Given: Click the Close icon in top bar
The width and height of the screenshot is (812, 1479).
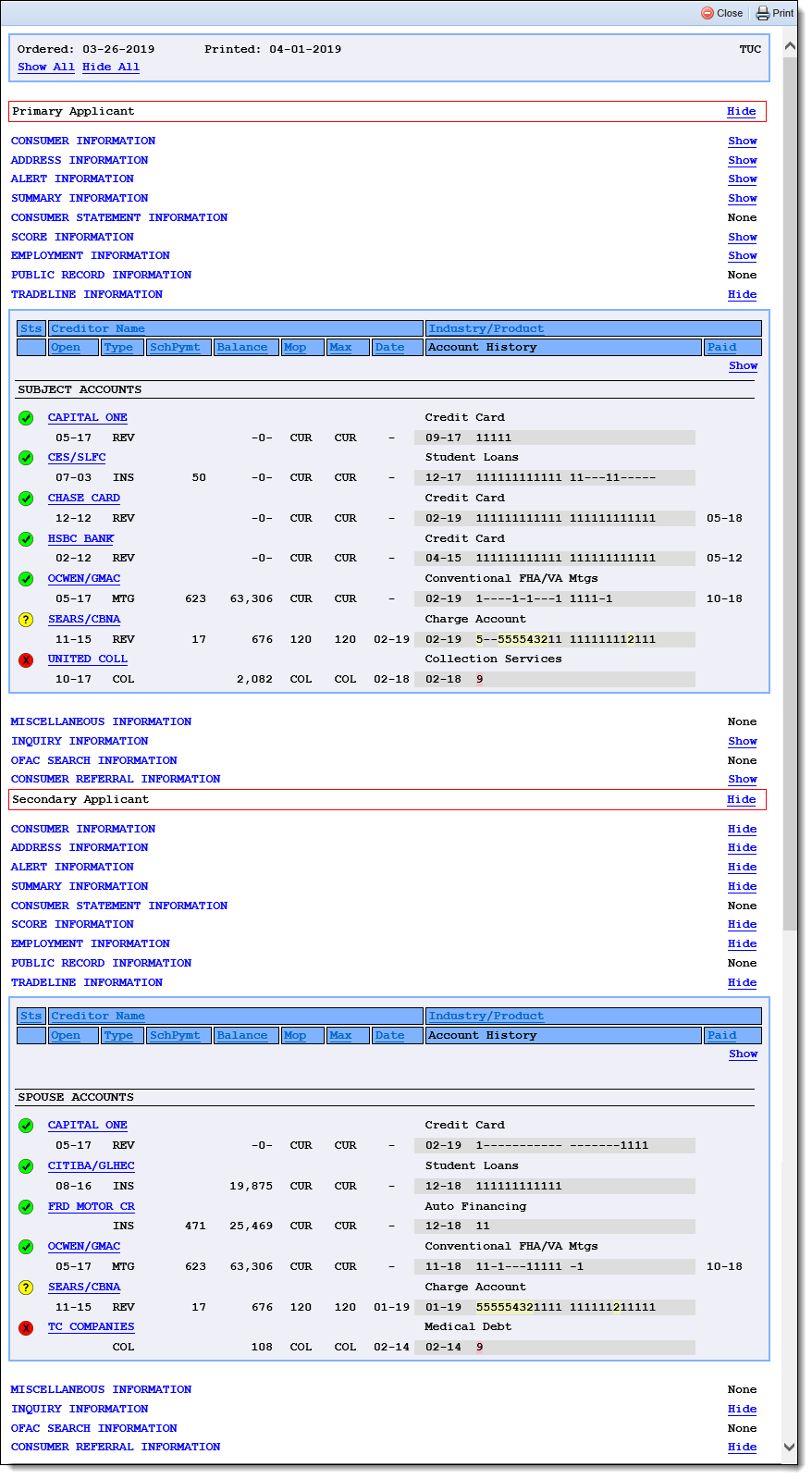Looking at the screenshot, I should pos(707,13).
